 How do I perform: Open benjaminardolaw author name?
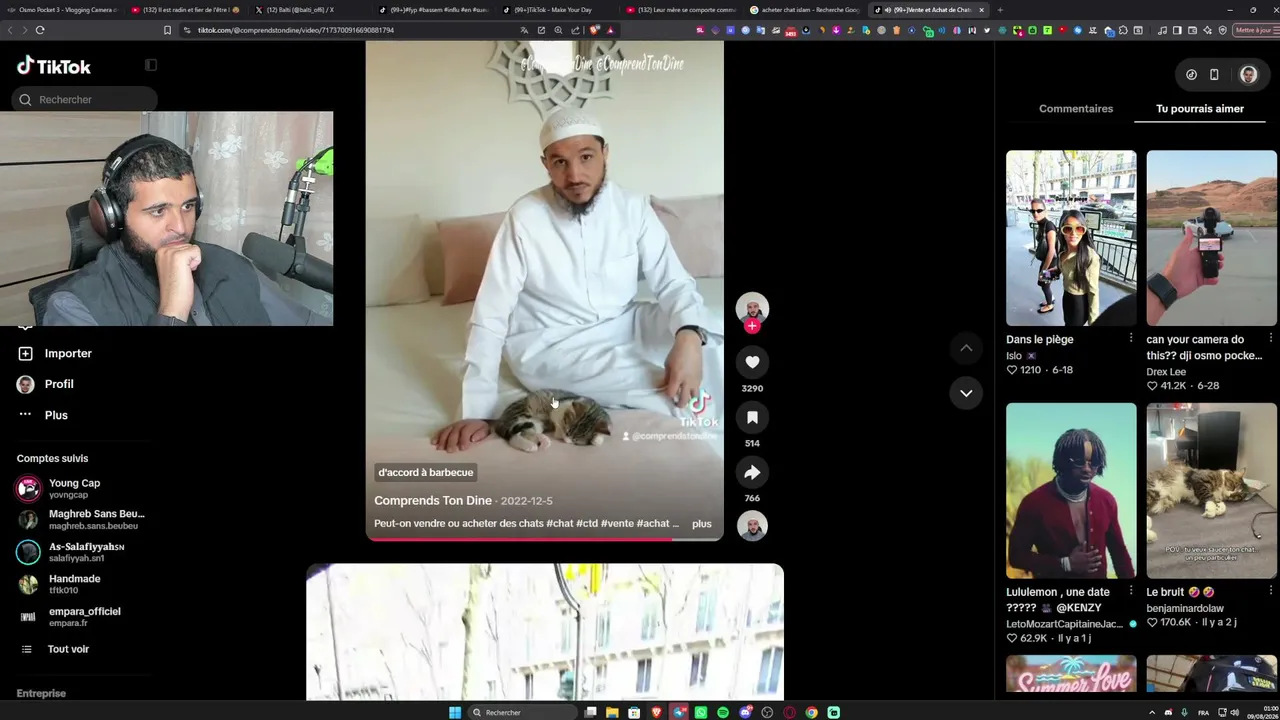(1185, 608)
